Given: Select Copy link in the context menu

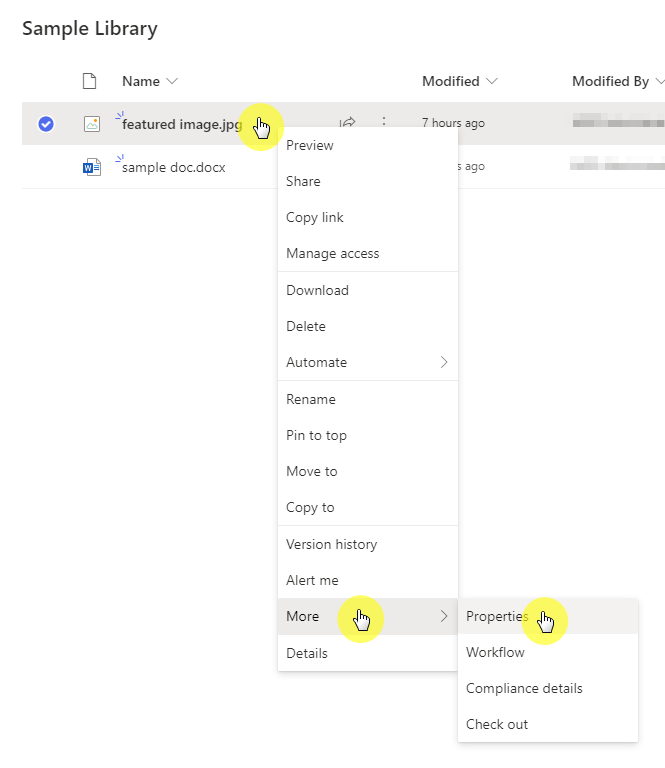Looking at the screenshot, I should pyautogui.click(x=368, y=217).
